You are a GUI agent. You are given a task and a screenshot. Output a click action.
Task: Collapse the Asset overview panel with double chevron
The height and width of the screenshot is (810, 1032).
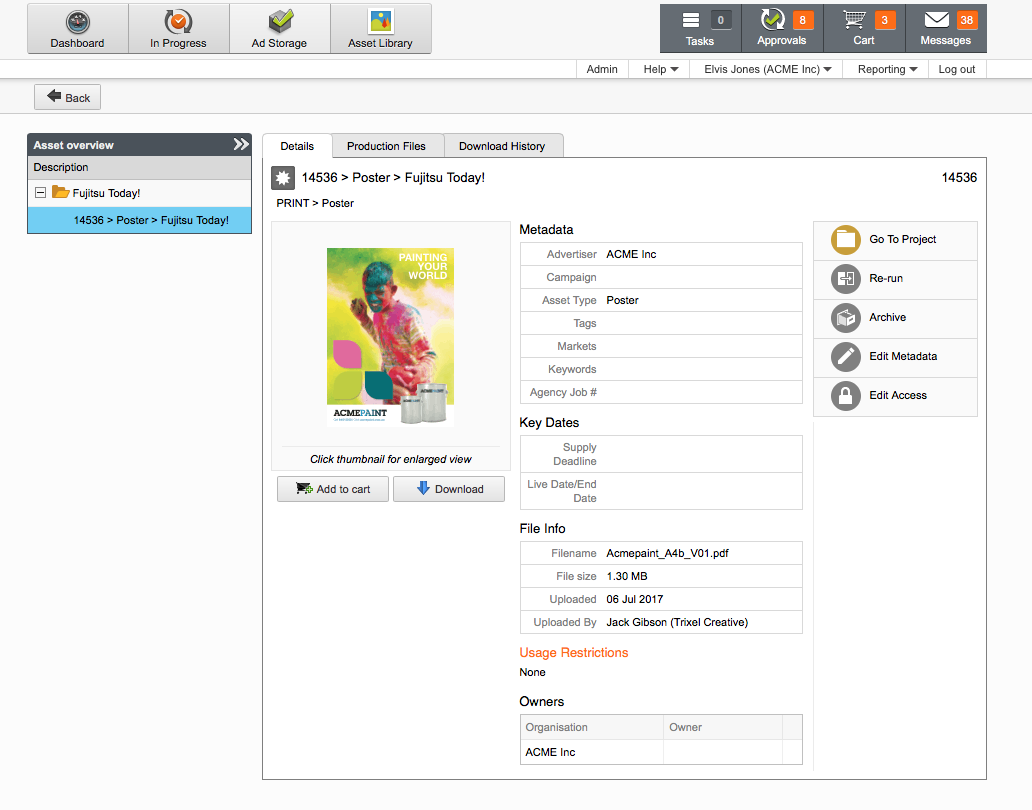click(x=241, y=144)
